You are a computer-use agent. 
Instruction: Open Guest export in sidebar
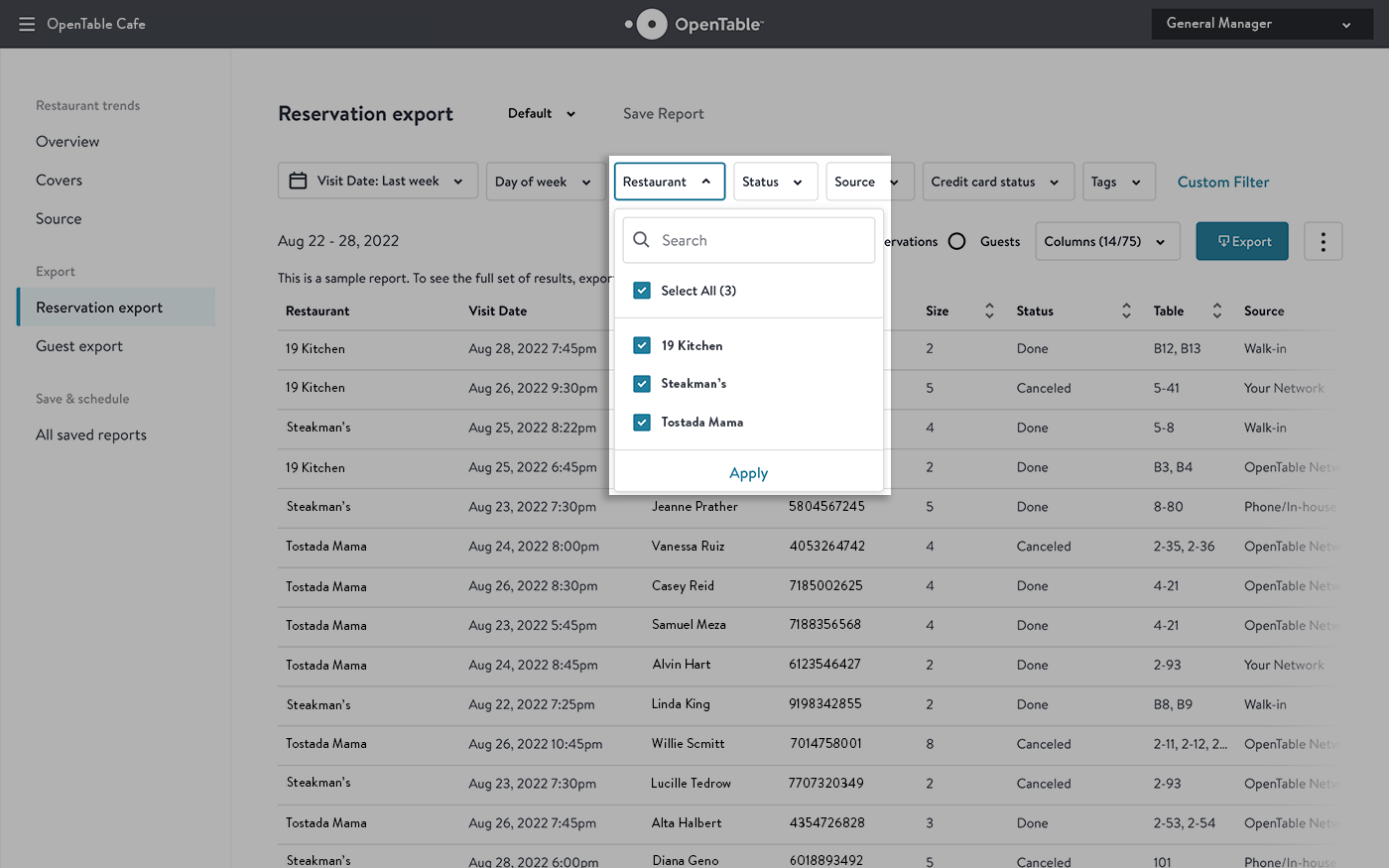tap(79, 346)
